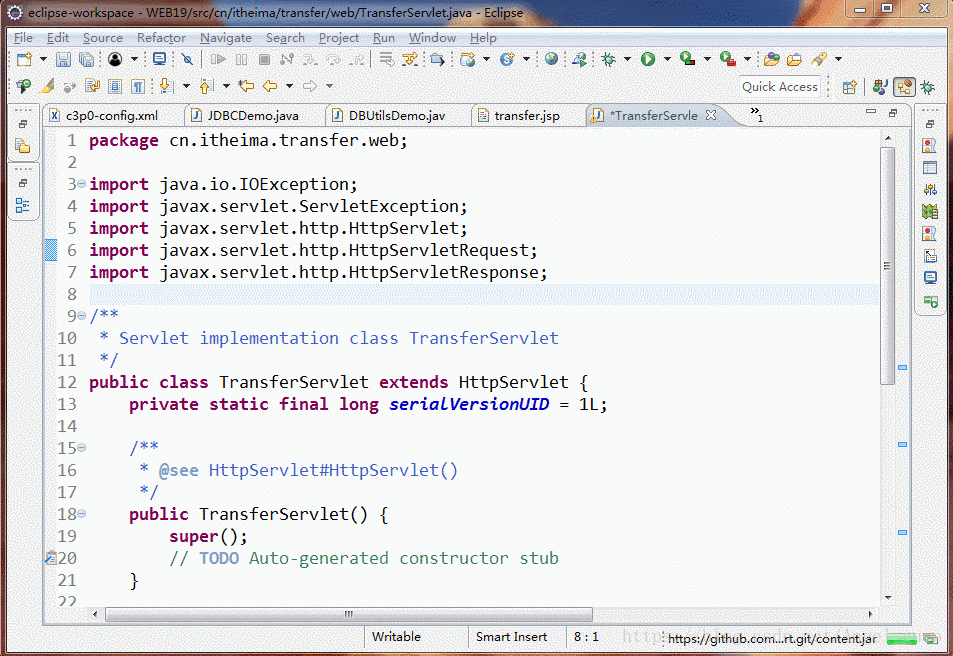
Task: Toggle Word Wrap in the editor toolbar
Action: tap(92, 86)
